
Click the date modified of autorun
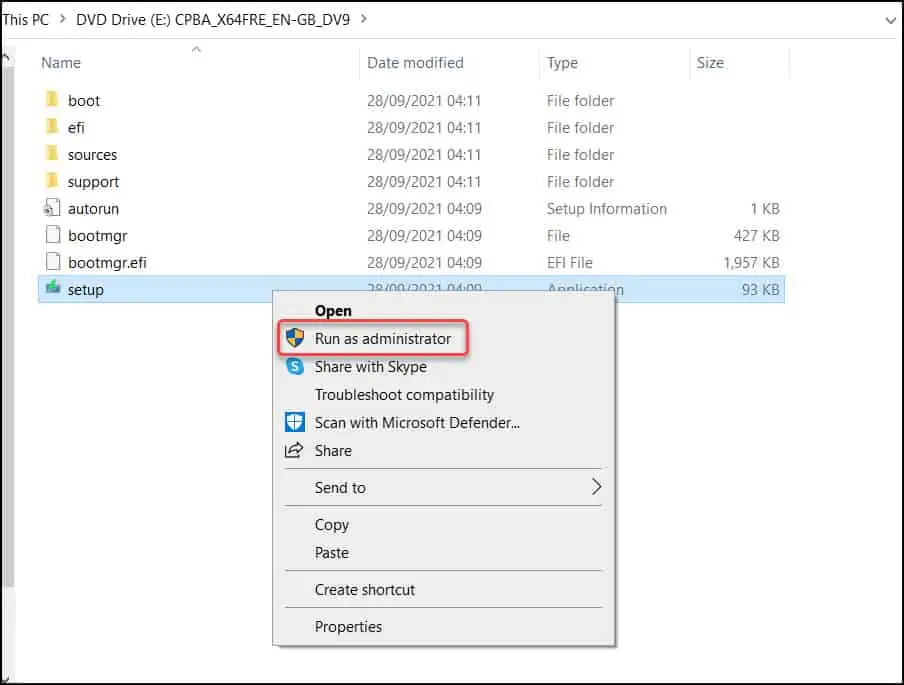pyautogui.click(x=424, y=209)
